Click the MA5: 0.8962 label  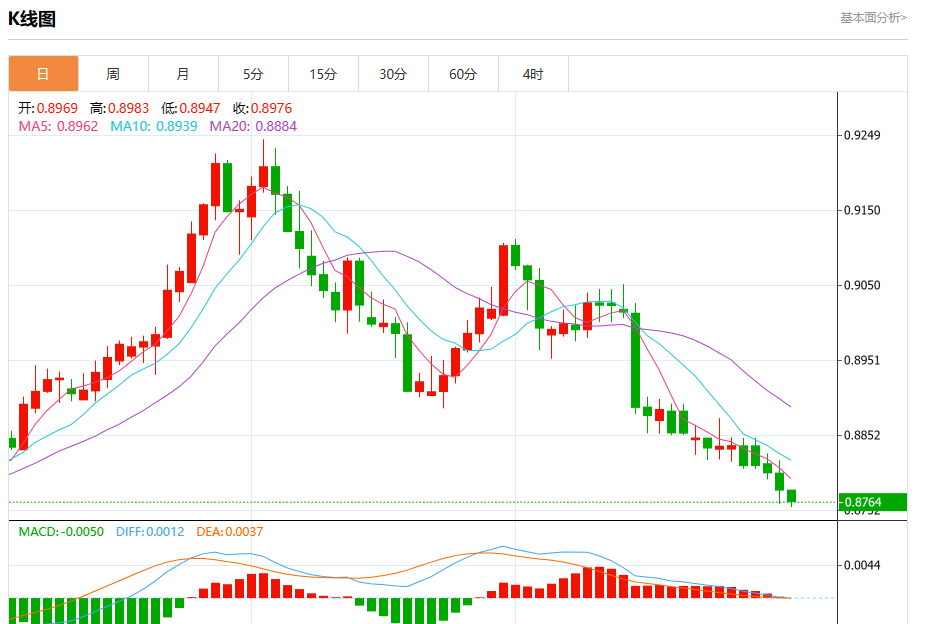[58, 126]
